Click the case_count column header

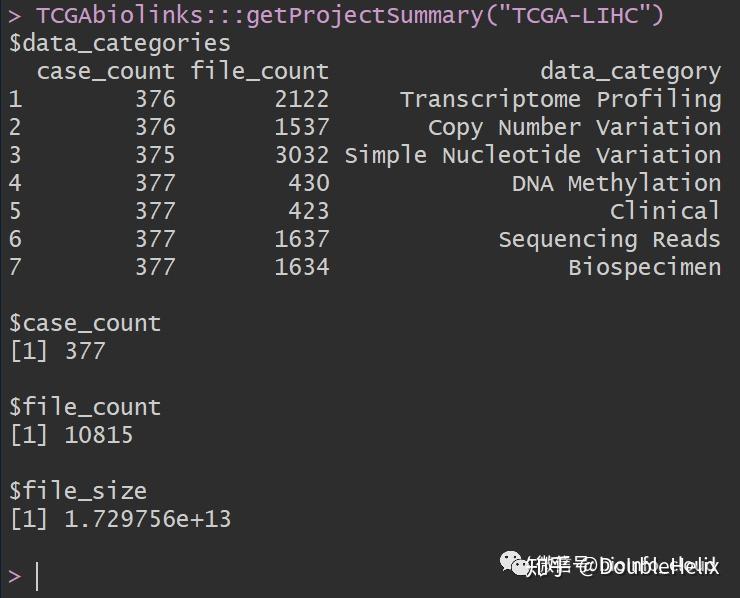pos(105,71)
